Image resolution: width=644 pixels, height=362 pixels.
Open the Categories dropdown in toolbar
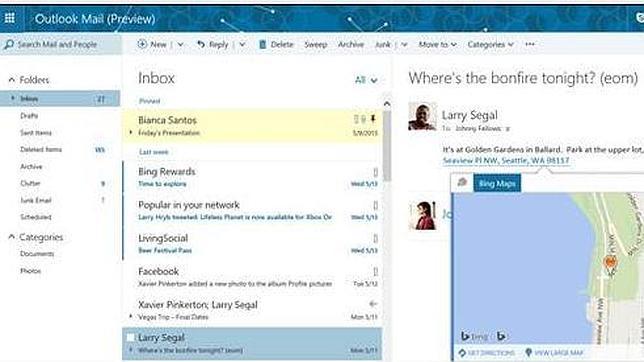coord(490,44)
